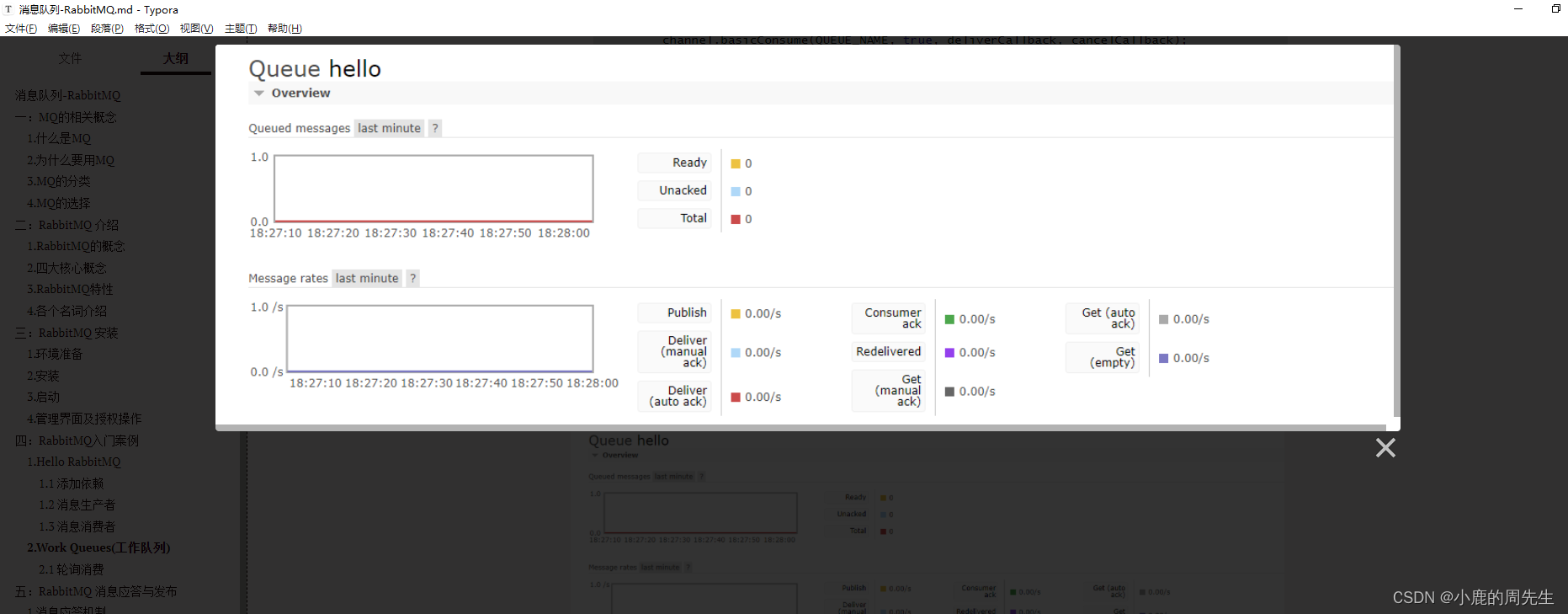The image size is (1568, 614).
Task: Jump to outline heading 二：RabbitMQ 介绍
Action: pos(67,225)
